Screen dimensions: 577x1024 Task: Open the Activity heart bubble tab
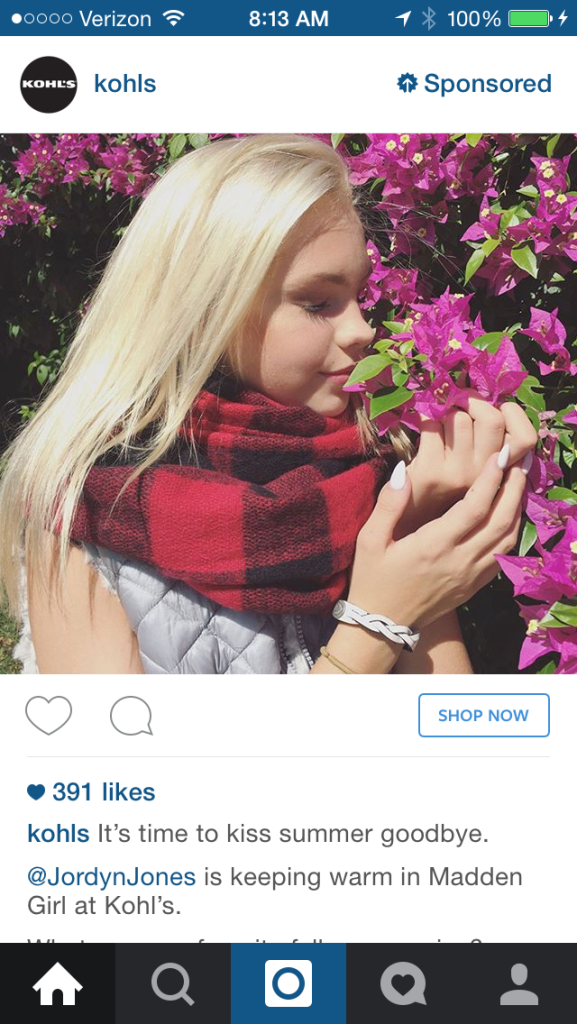point(404,984)
